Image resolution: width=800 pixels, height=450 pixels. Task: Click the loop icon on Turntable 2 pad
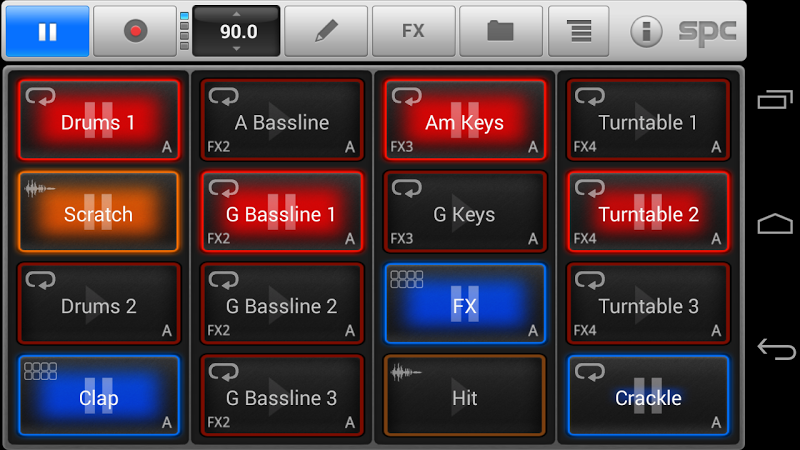[x=590, y=188]
